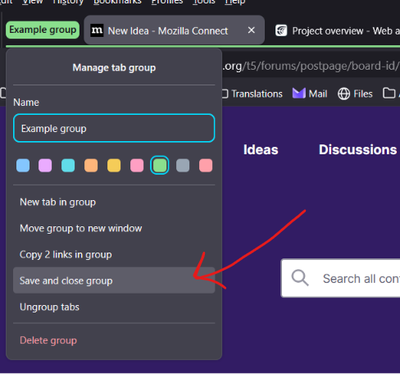Open the Tools menu
Viewport: 400px width, 374px height.
point(204,2)
